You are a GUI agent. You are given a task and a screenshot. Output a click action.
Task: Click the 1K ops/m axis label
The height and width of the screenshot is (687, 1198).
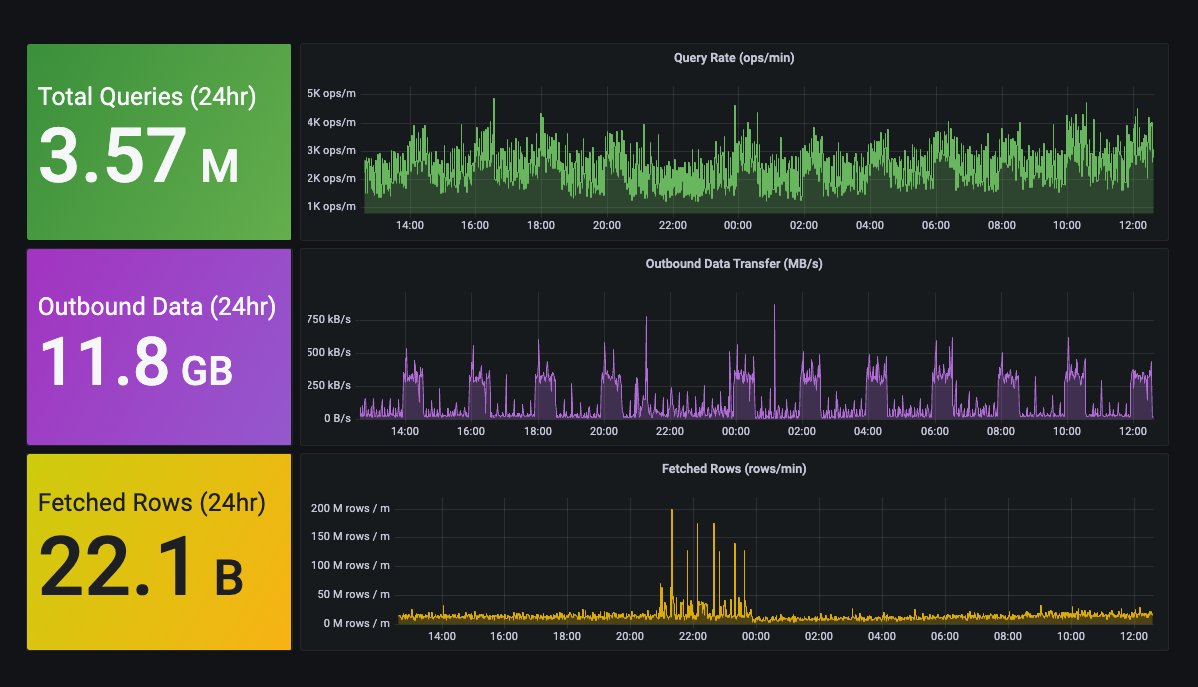pyautogui.click(x=331, y=206)
